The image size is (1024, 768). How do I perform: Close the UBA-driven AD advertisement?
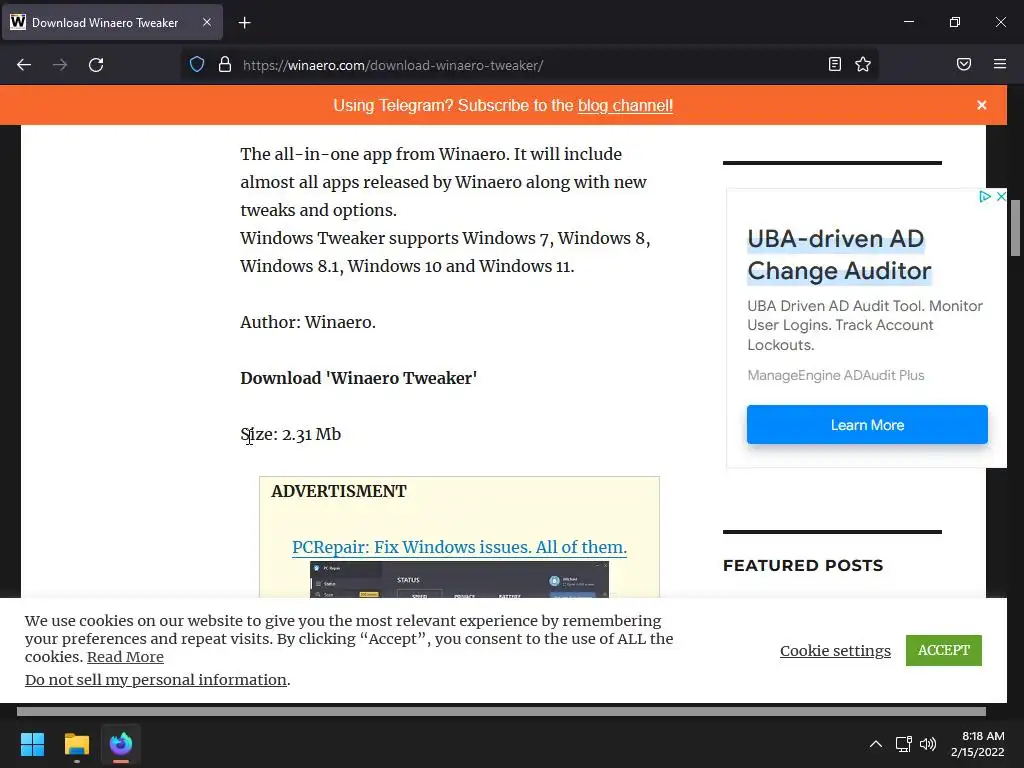[x=1000, y=197]
